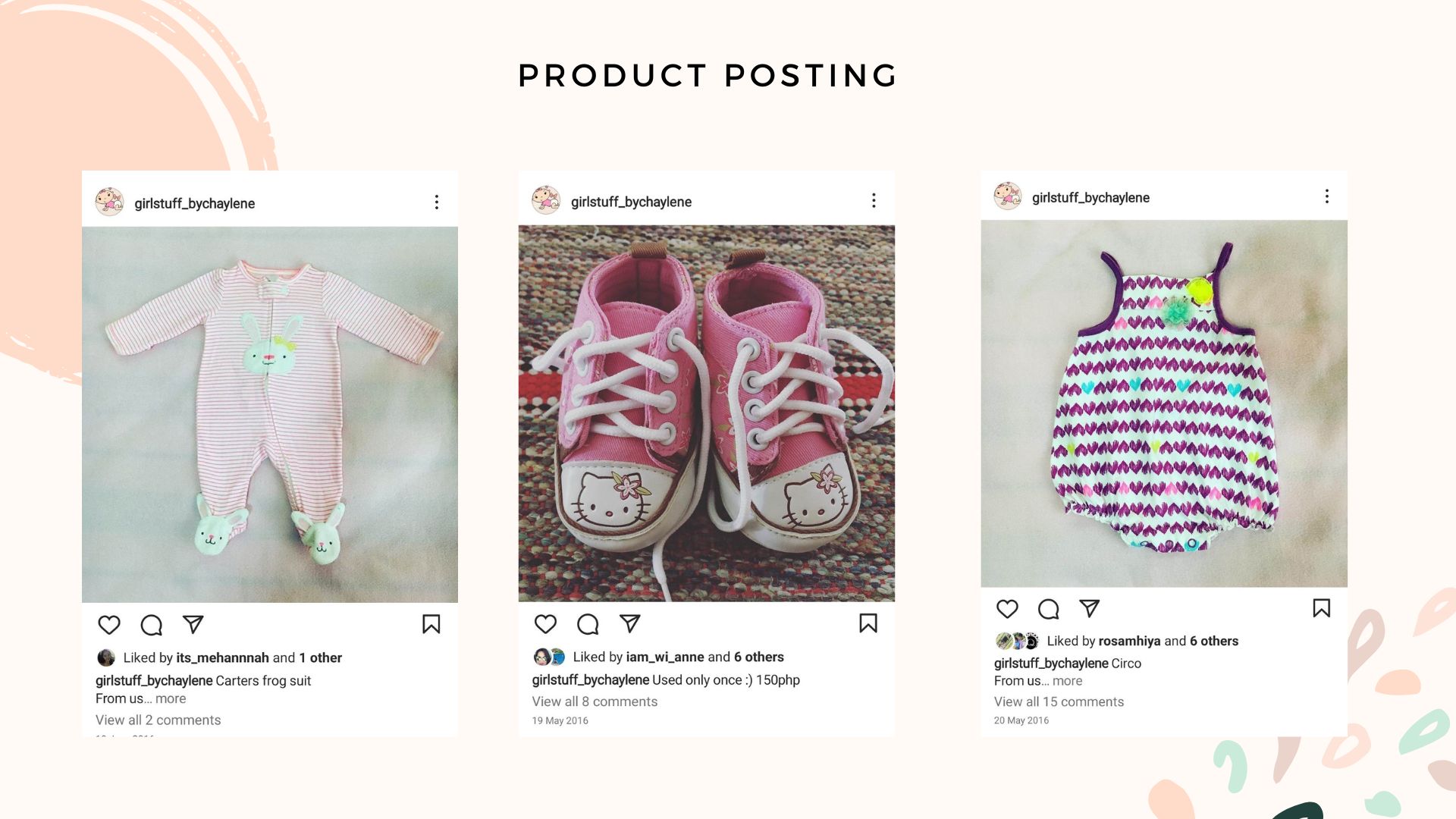View all 8 comments
Screen dimensions: 1456x819
click(595, 701)
